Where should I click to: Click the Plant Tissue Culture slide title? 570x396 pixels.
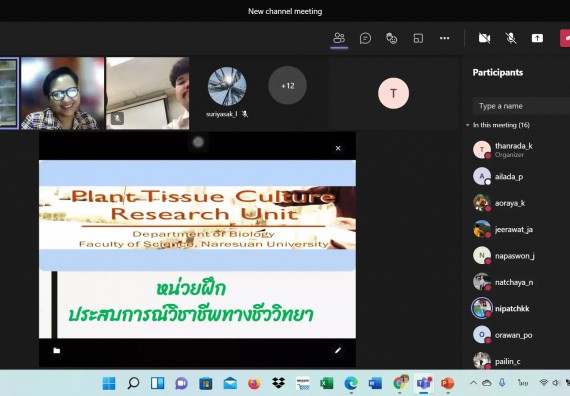tap(203, 205)
